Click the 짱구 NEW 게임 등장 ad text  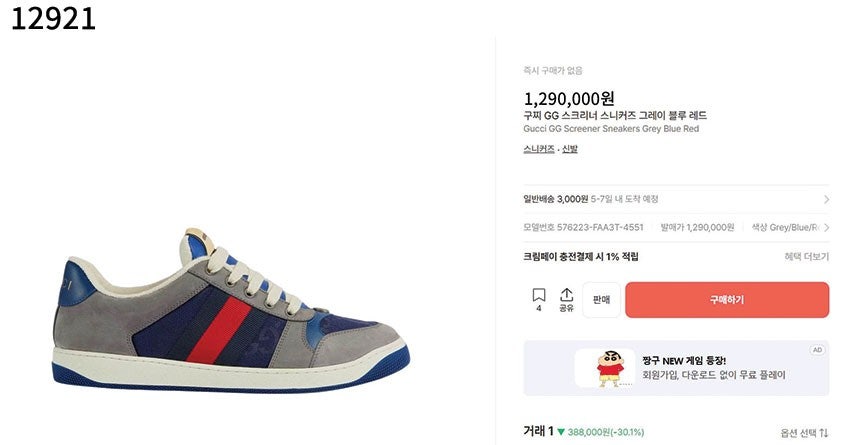coord(684,360)
